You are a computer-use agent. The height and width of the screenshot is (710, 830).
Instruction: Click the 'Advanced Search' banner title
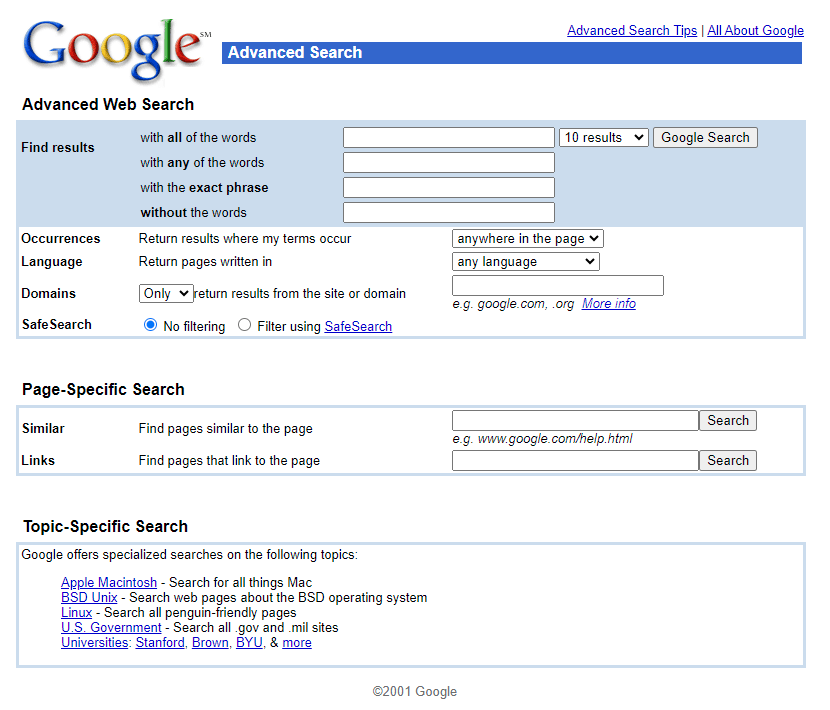295,52
